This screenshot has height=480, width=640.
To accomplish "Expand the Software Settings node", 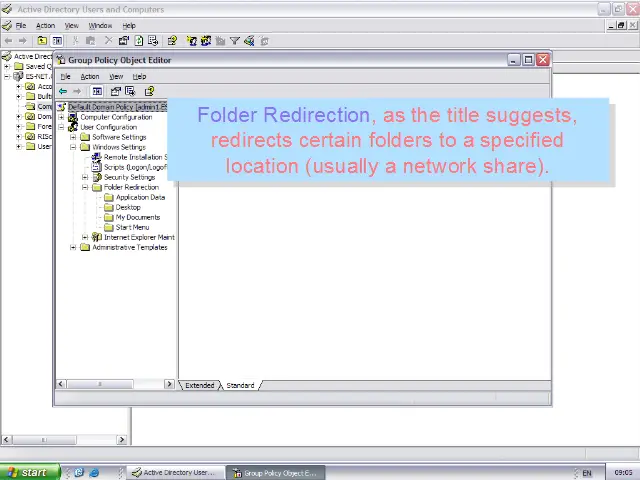I will 73,137.
